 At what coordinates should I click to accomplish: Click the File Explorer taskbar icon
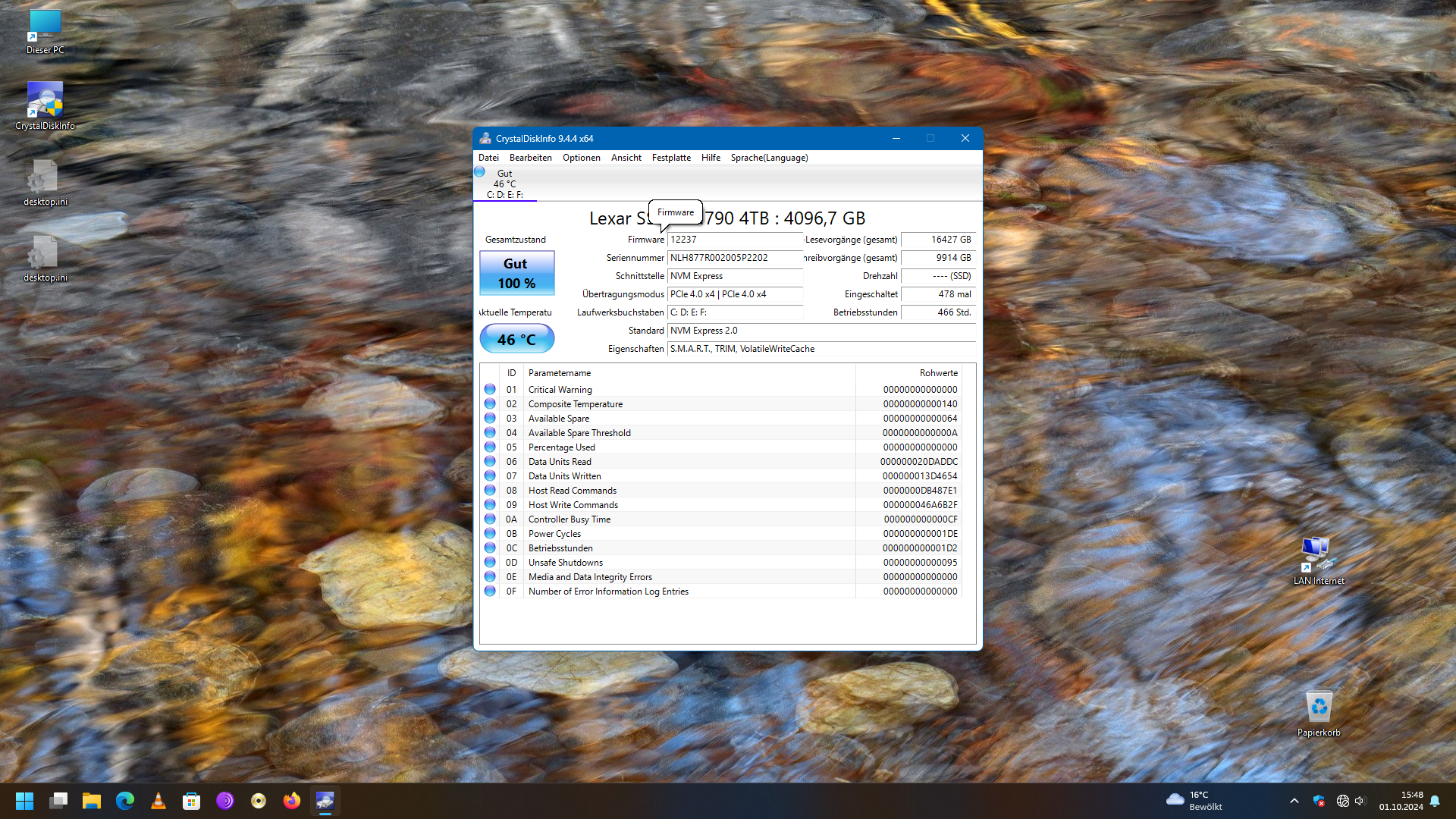92,801
